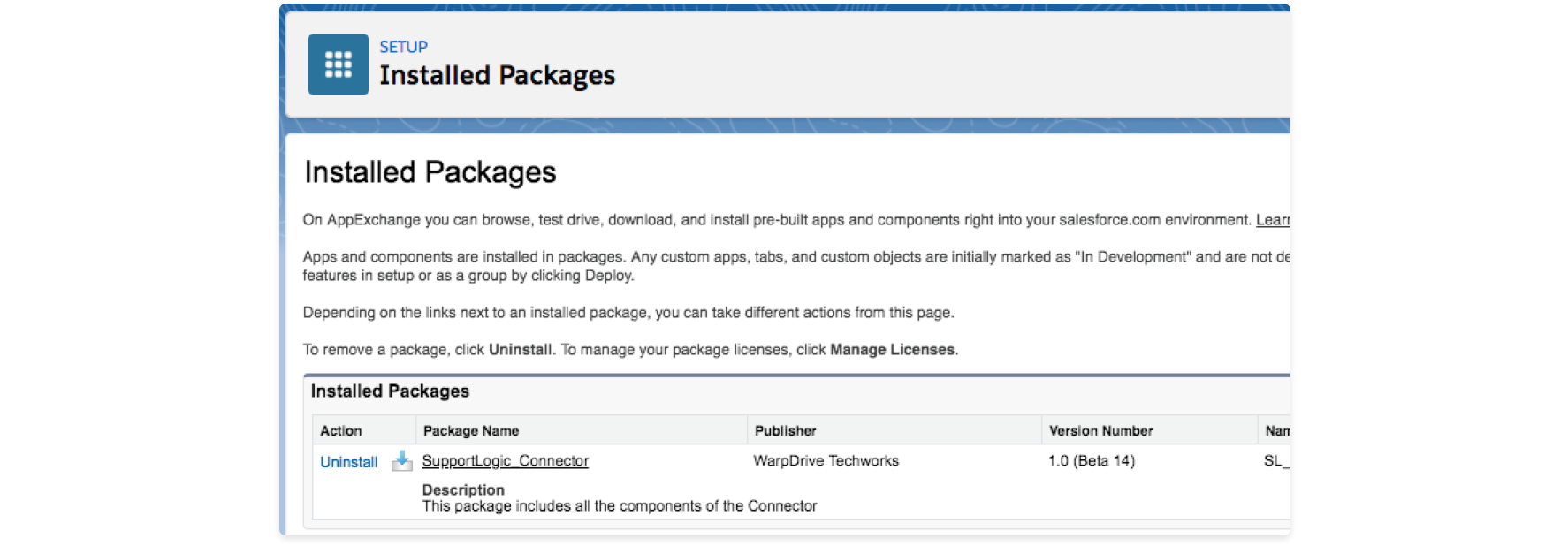Click the bold Manage Licenses text
Screen dimensions: 1568x546
coord(892,350)
